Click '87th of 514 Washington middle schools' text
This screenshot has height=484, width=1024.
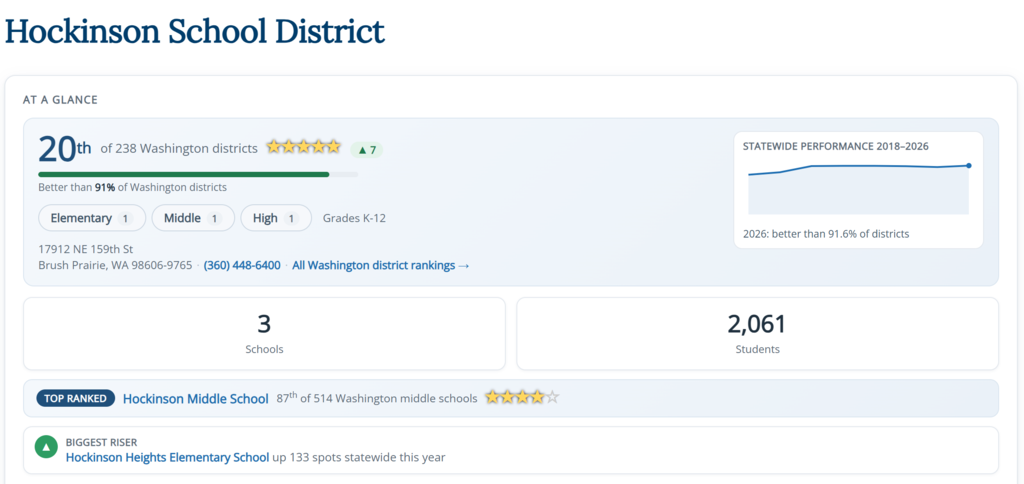point(377,398)
